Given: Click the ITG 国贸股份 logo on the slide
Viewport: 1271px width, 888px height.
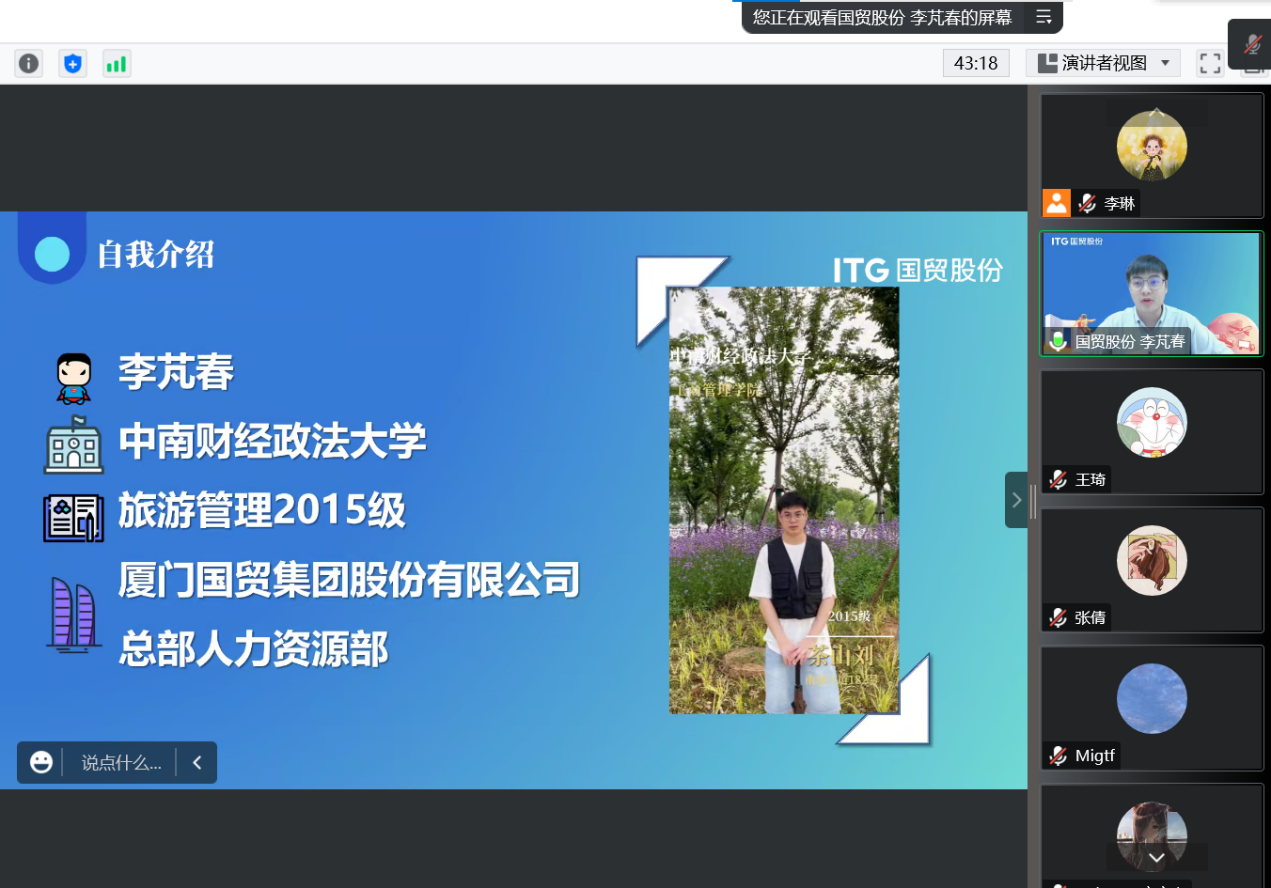Looking at the screenshot, I should click(x=918, y=270).
